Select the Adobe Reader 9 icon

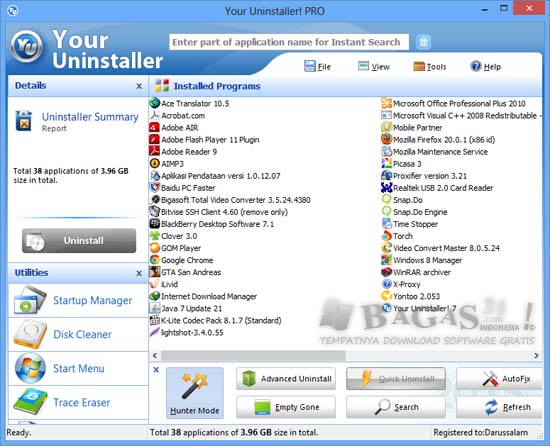click(155, 151)
